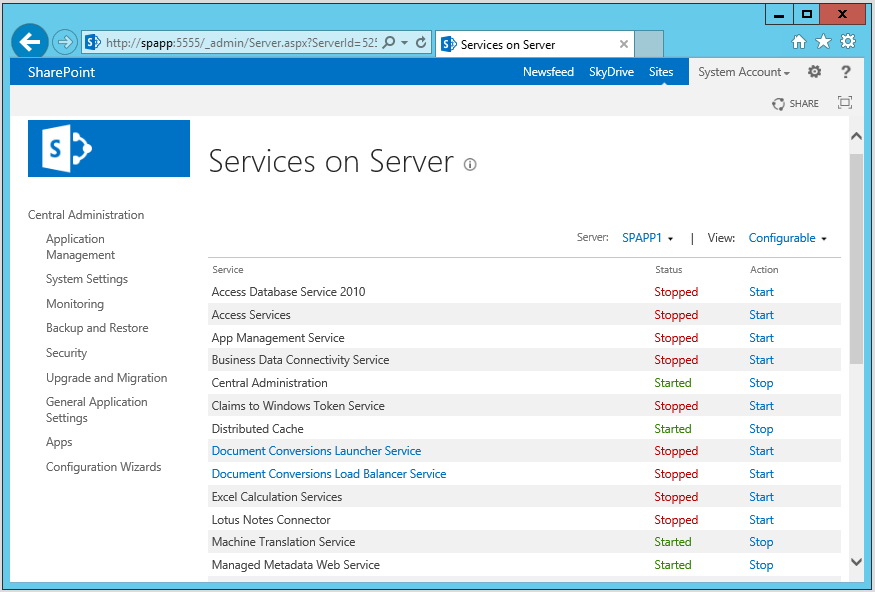Open Monitoring in left navigation
The width and height of the screenshot is (875, 592).
click(x=75, y=304)
